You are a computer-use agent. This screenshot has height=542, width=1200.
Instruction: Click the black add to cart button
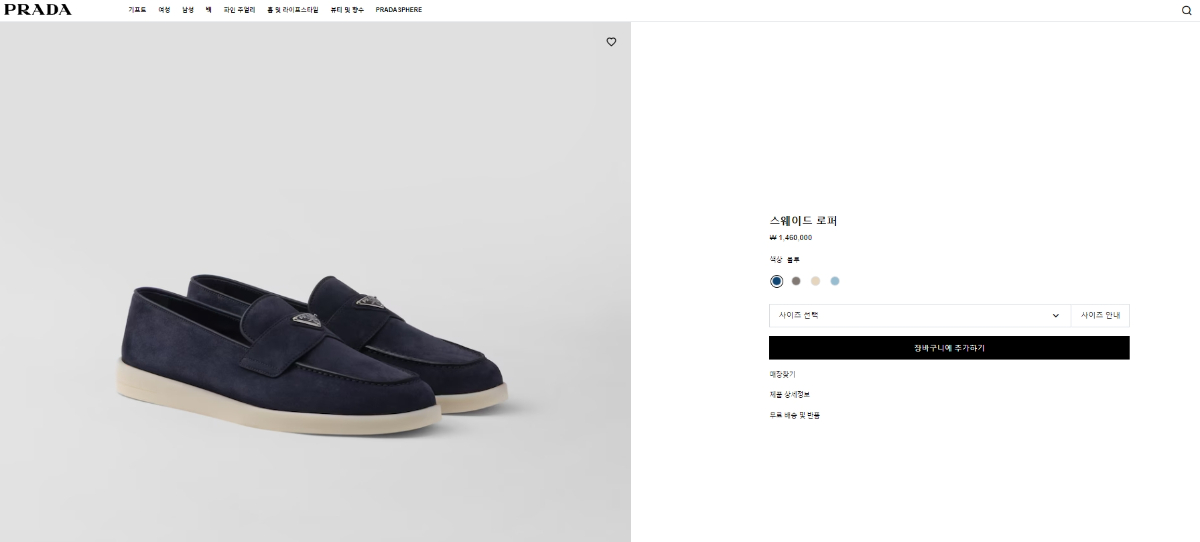click(949, 348)
